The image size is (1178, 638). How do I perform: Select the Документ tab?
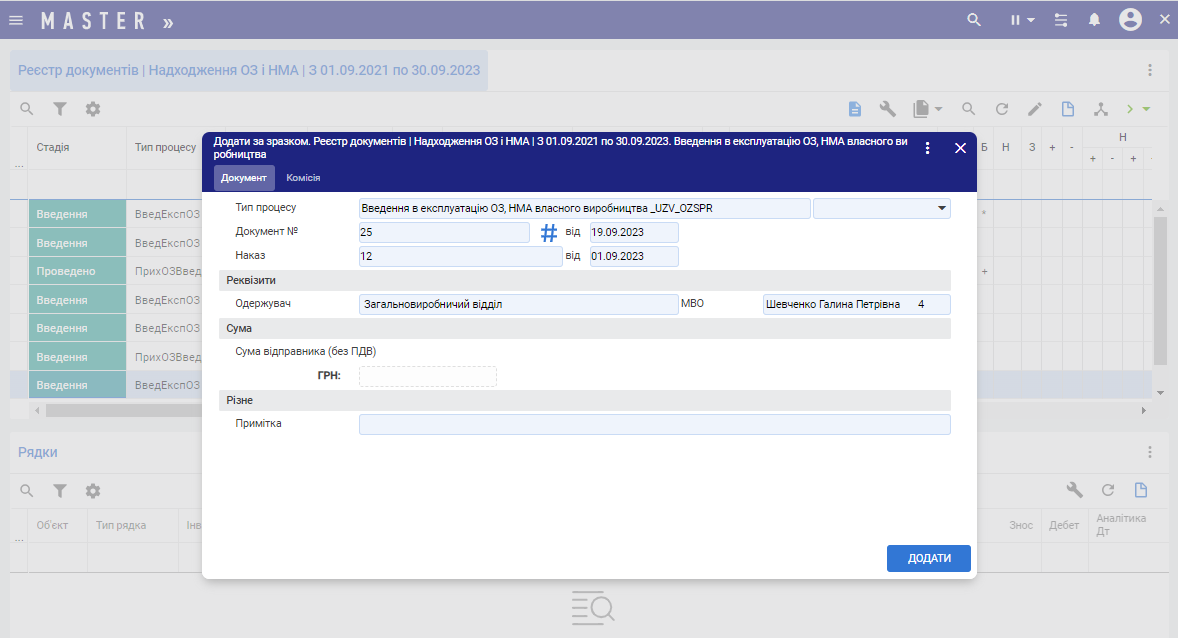pos(244,178)
